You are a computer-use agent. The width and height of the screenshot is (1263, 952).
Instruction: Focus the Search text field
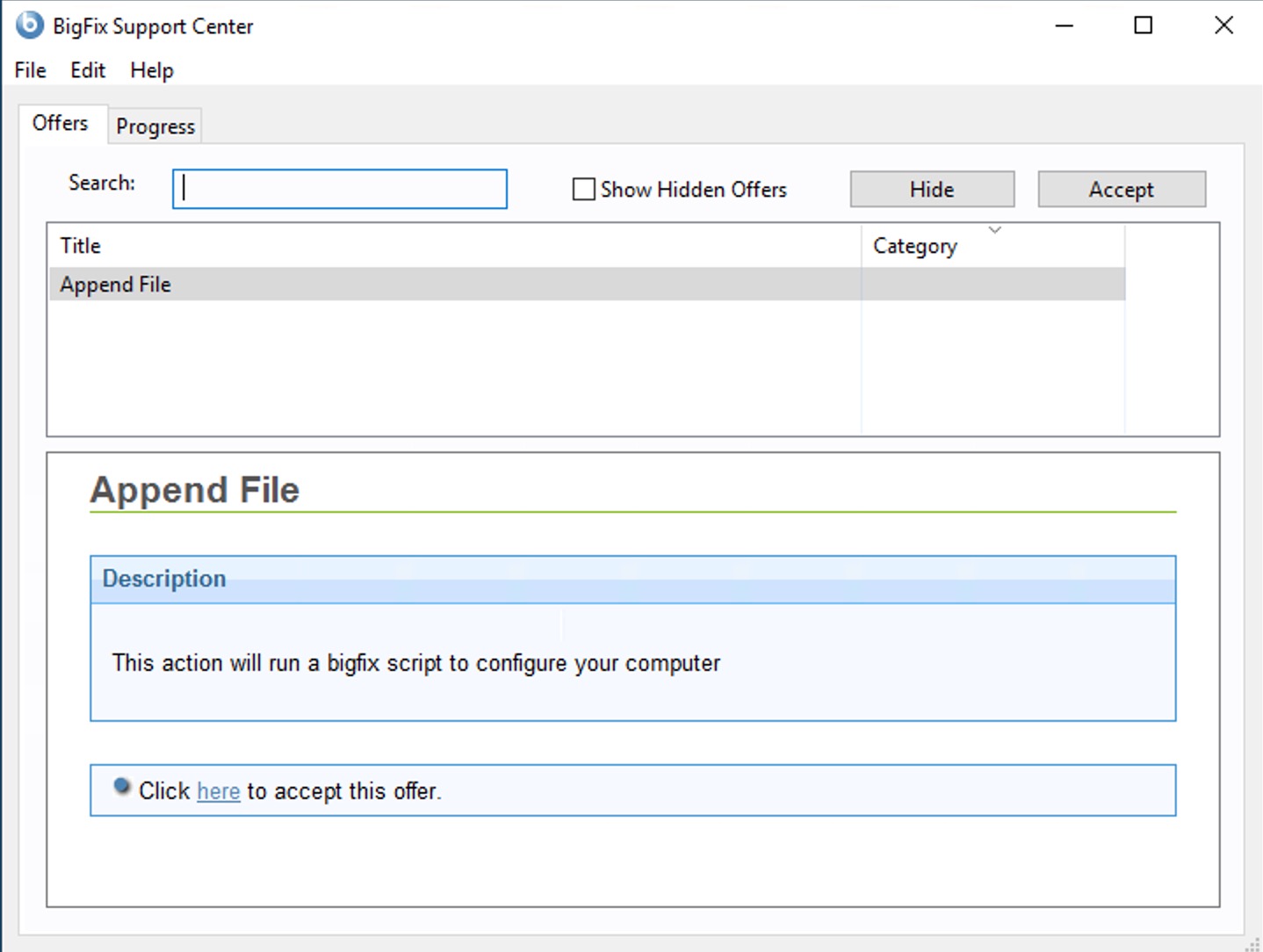tap(340, 190)
